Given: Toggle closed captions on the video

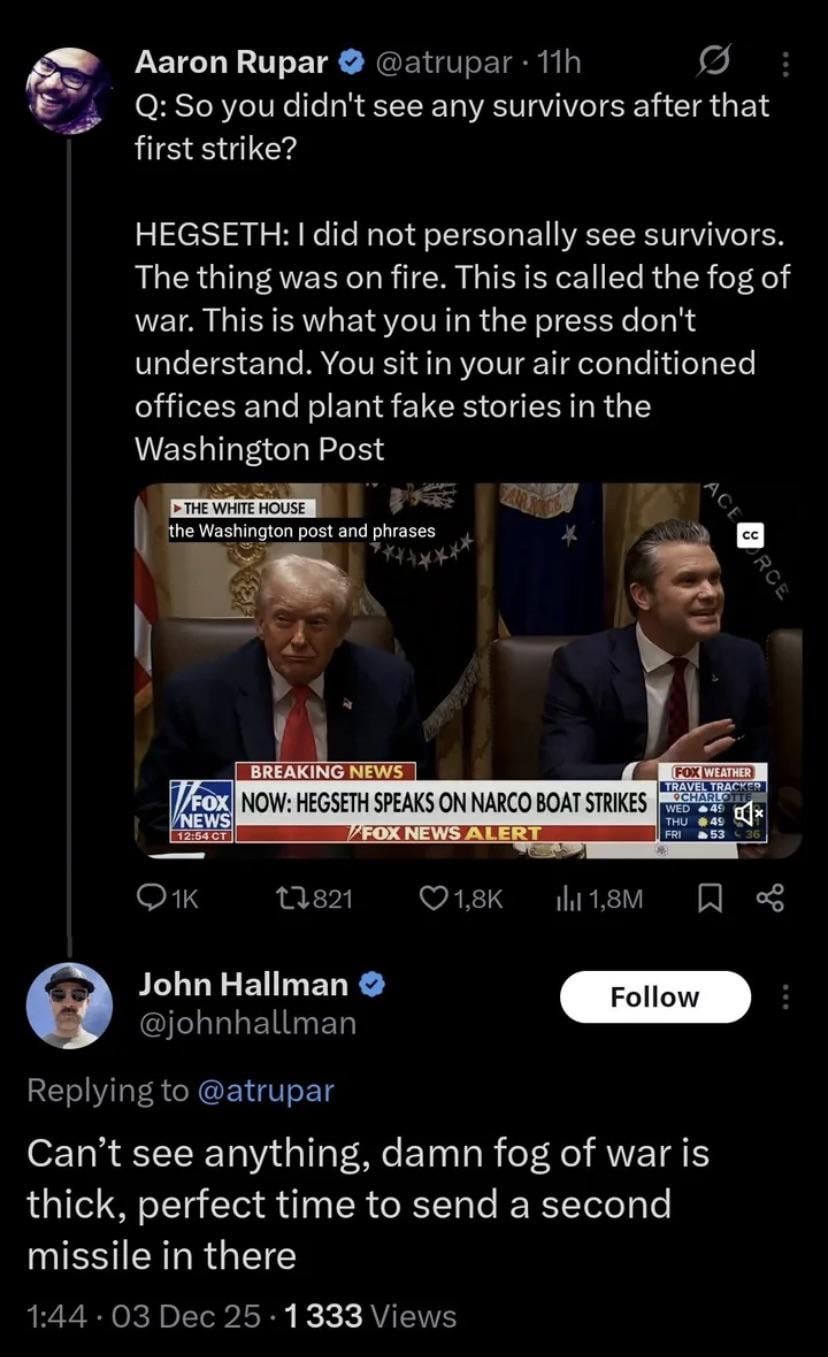Looking at the screenshot, I should tap(750, 536).
